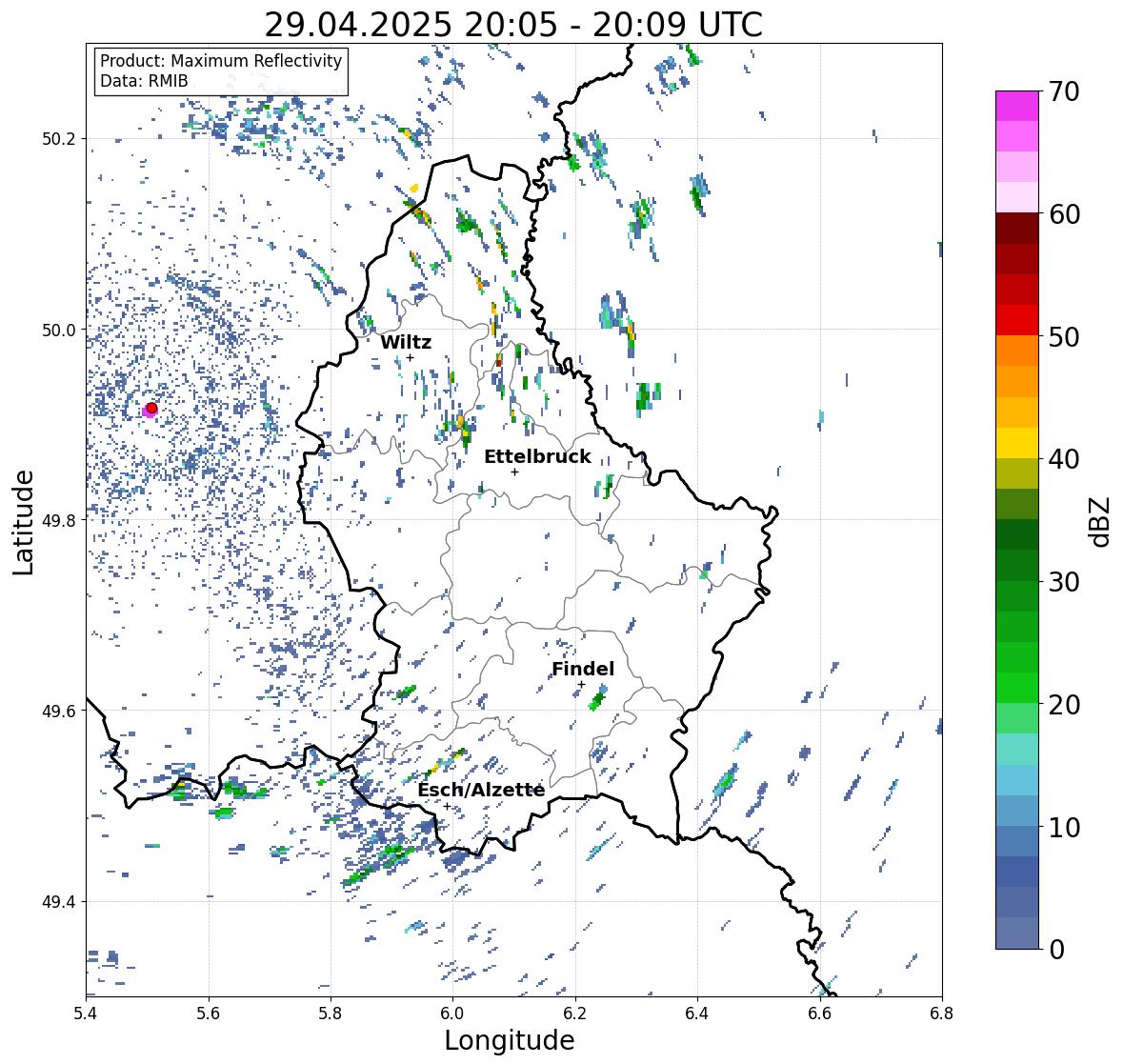Click the Ettelbruck plus location marker
The width and height of the screenshot is (1123, 1064).
(x=514, y=472)
